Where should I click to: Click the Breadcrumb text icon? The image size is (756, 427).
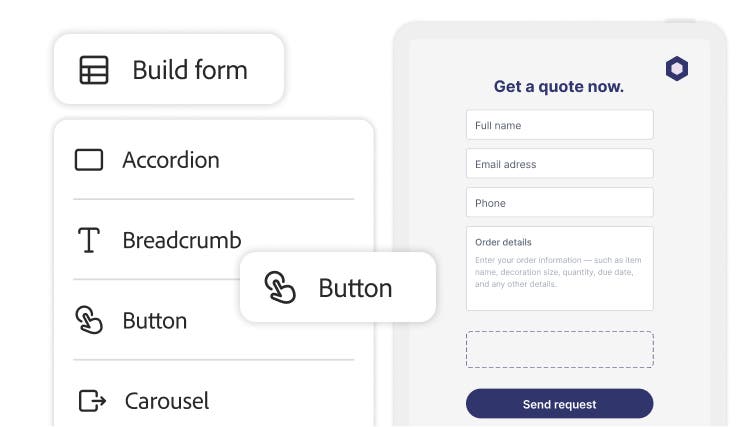(x=89, y=240)
